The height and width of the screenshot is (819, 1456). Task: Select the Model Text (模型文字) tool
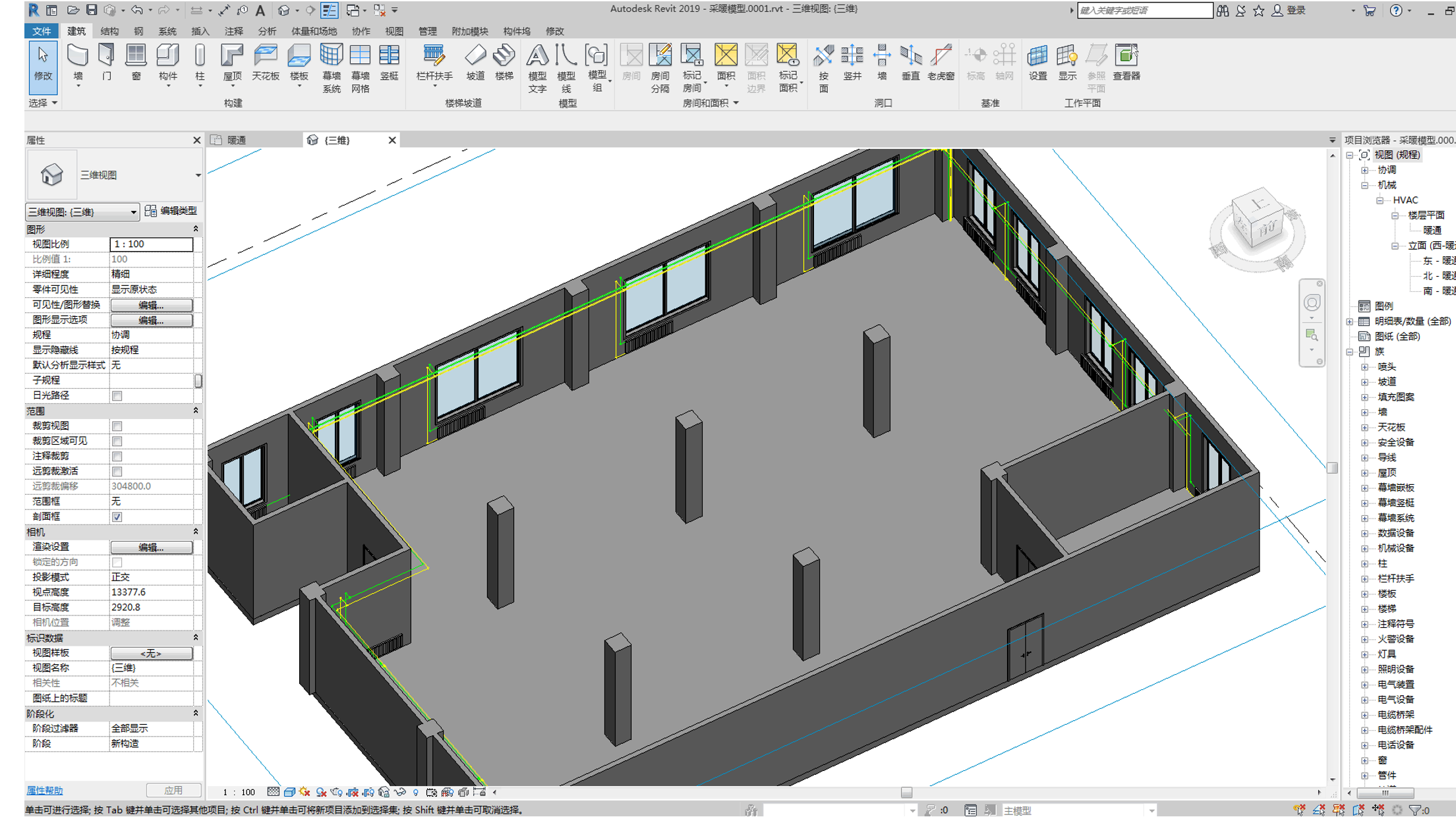pos(537,69)
